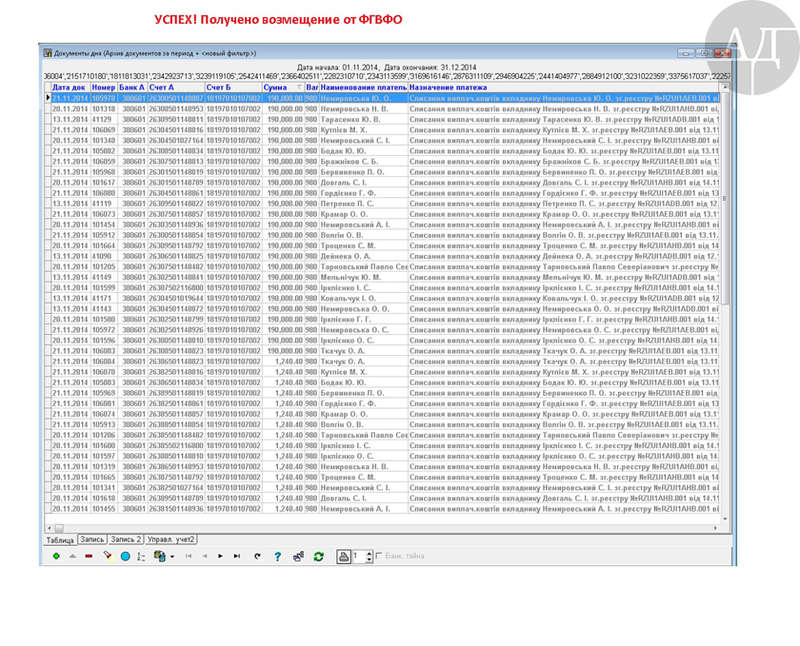The width and height of the screenshot is (800, 646).
Task: Go to the last record arrow
Action: click(237, 556)
